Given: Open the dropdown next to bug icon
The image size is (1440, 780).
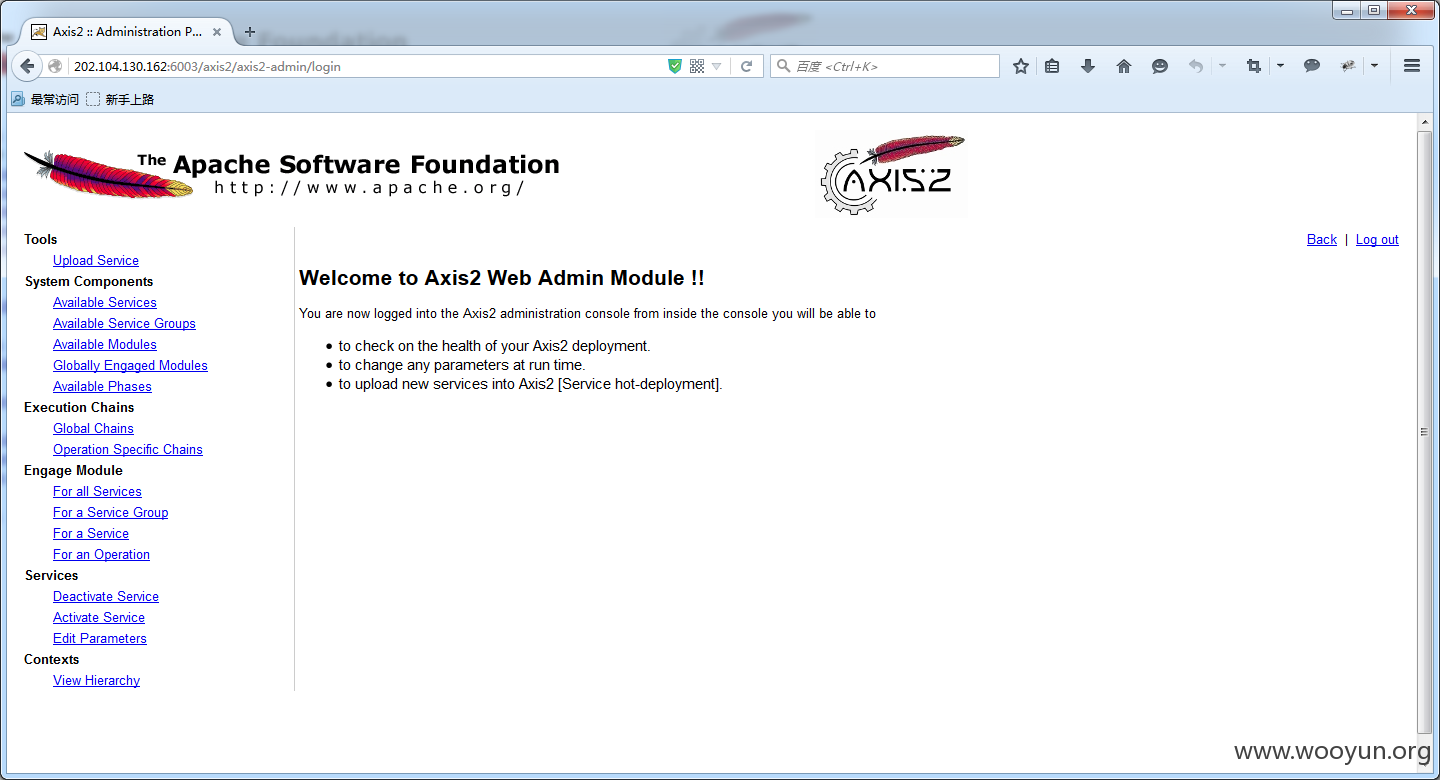Looking at the screenshot, I should [1374, 66].
